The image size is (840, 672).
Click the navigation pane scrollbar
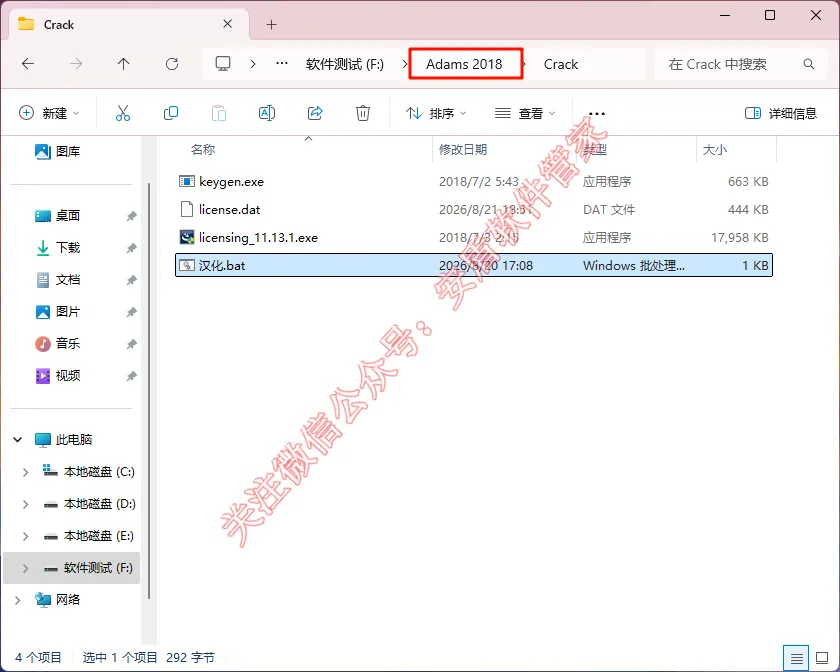pos(149,391)
